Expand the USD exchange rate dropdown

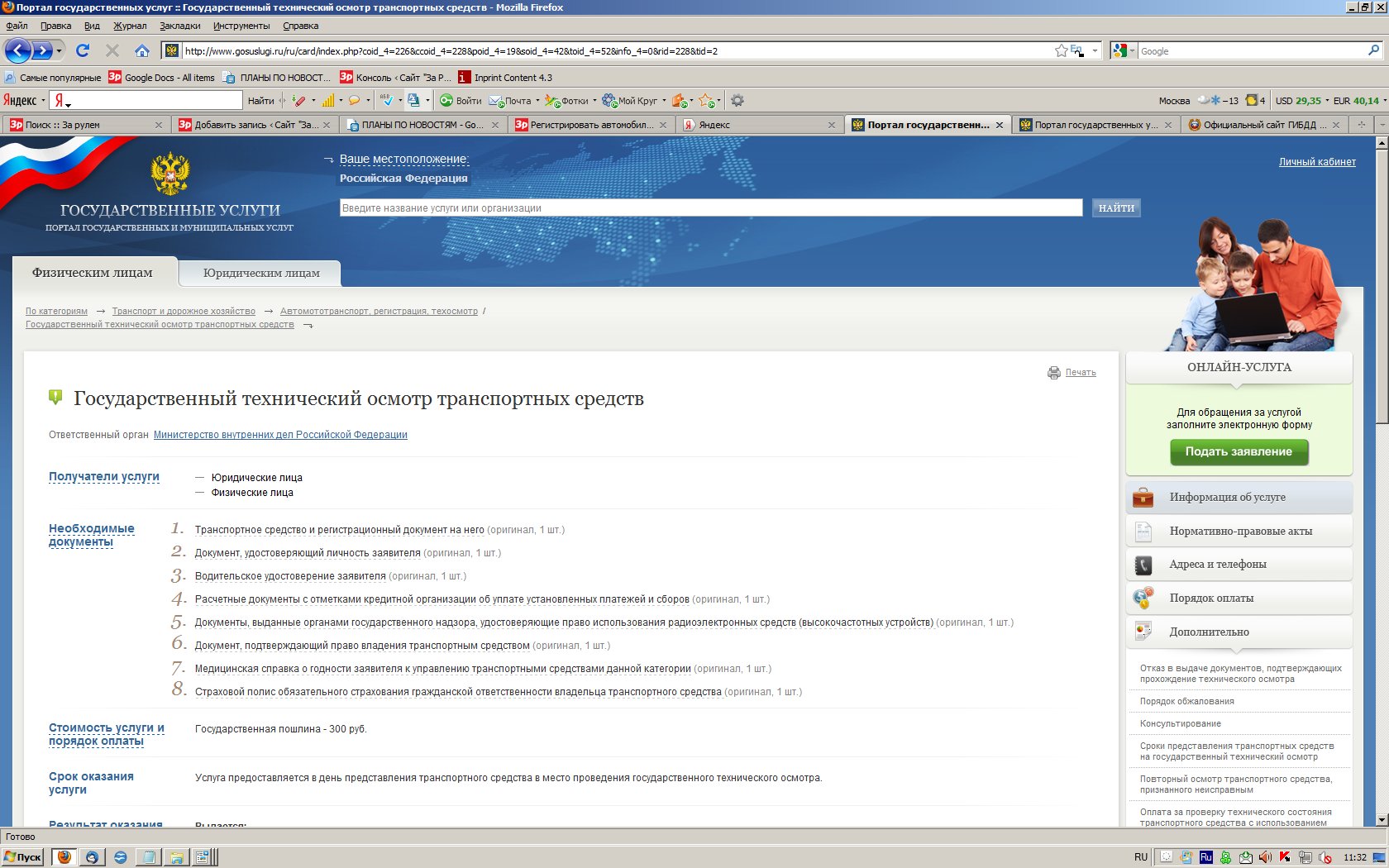click(x=1327, y=101)
